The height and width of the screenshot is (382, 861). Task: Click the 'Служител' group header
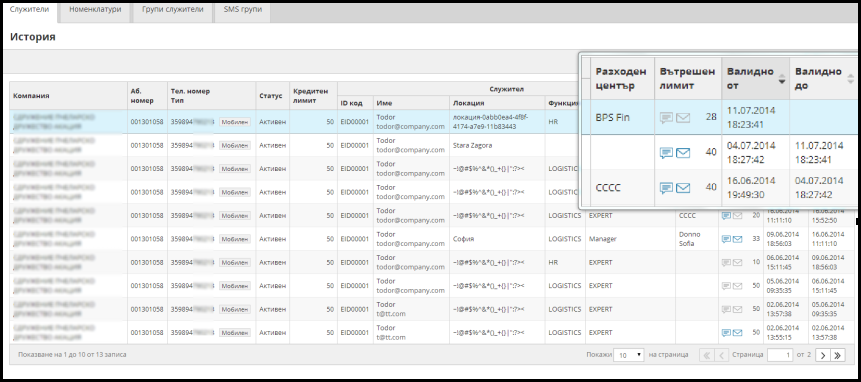[507, 88]
